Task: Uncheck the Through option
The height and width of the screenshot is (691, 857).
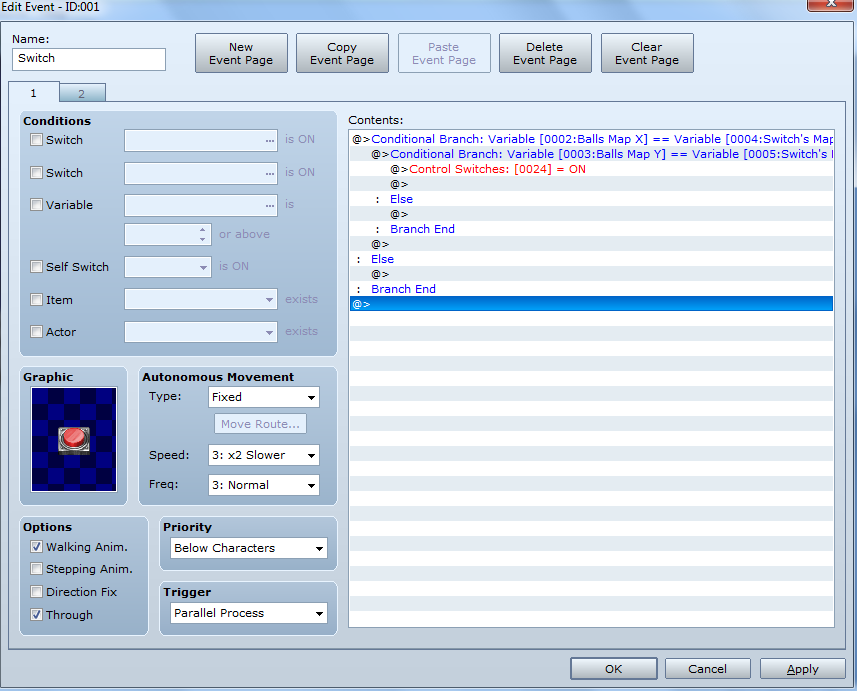Action: point(37,615)
